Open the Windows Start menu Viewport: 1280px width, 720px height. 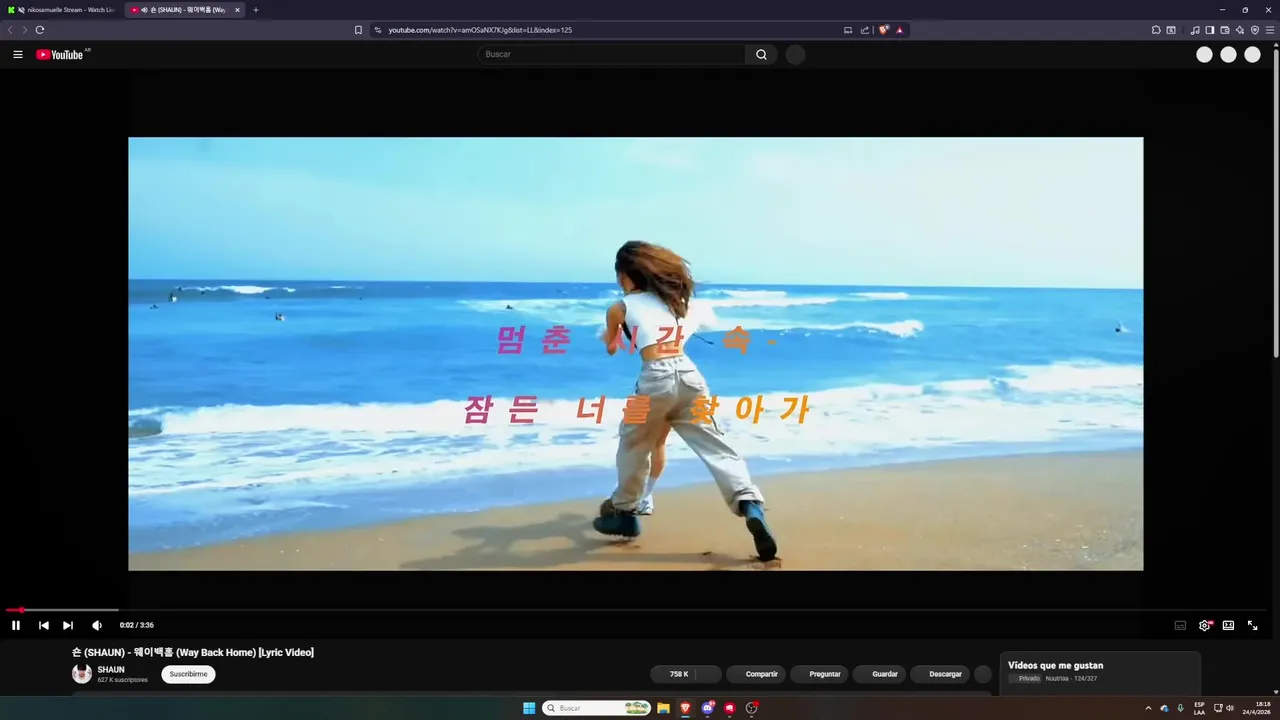pos(529,708)
